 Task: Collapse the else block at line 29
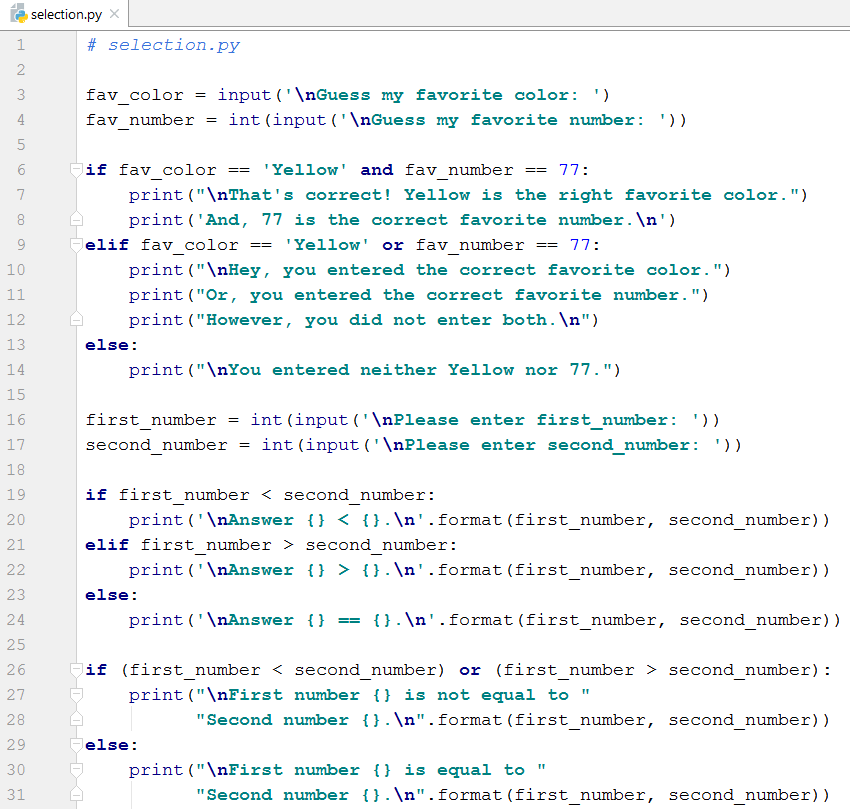(x=76, y=745)
